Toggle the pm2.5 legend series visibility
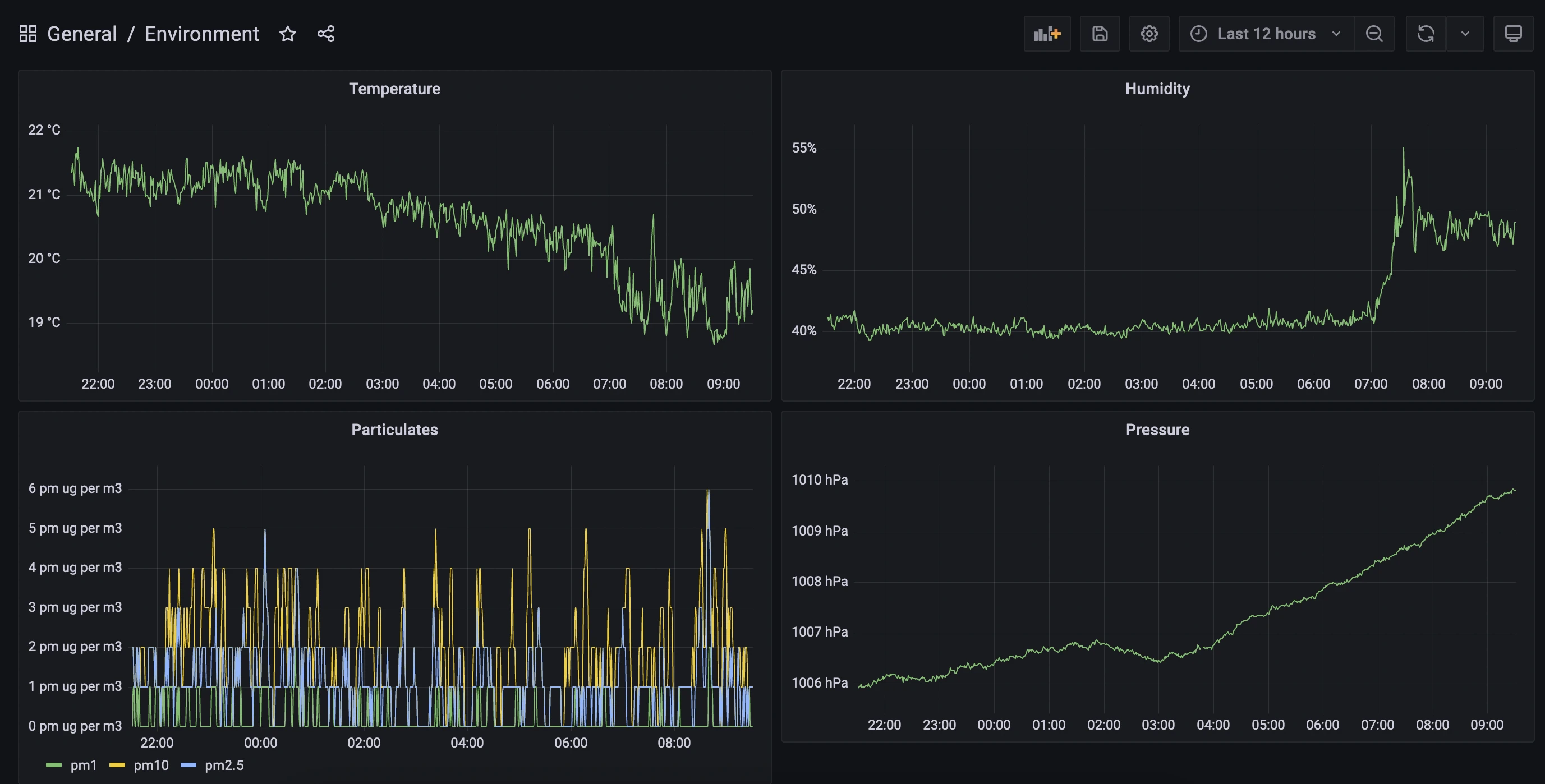The width and height of the screenshot is (1545, 784). click(224, 765)
